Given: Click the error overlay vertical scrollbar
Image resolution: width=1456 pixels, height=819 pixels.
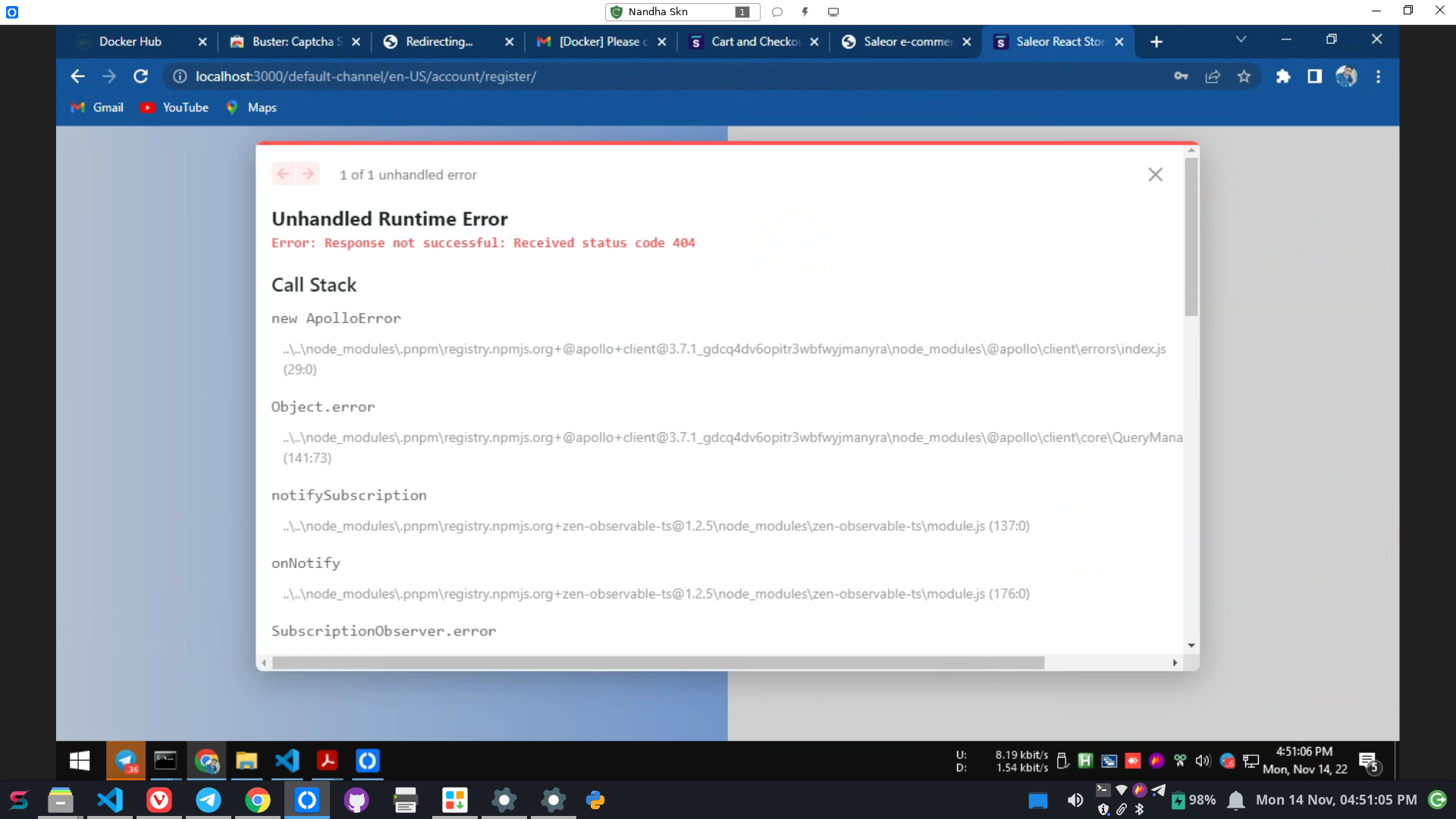Looking at the screenshot, I should click(x=1191, y=237).
